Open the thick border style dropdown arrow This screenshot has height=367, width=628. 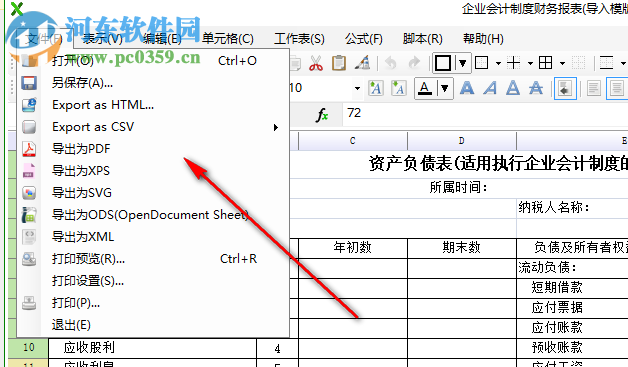(x=462, y=63)
